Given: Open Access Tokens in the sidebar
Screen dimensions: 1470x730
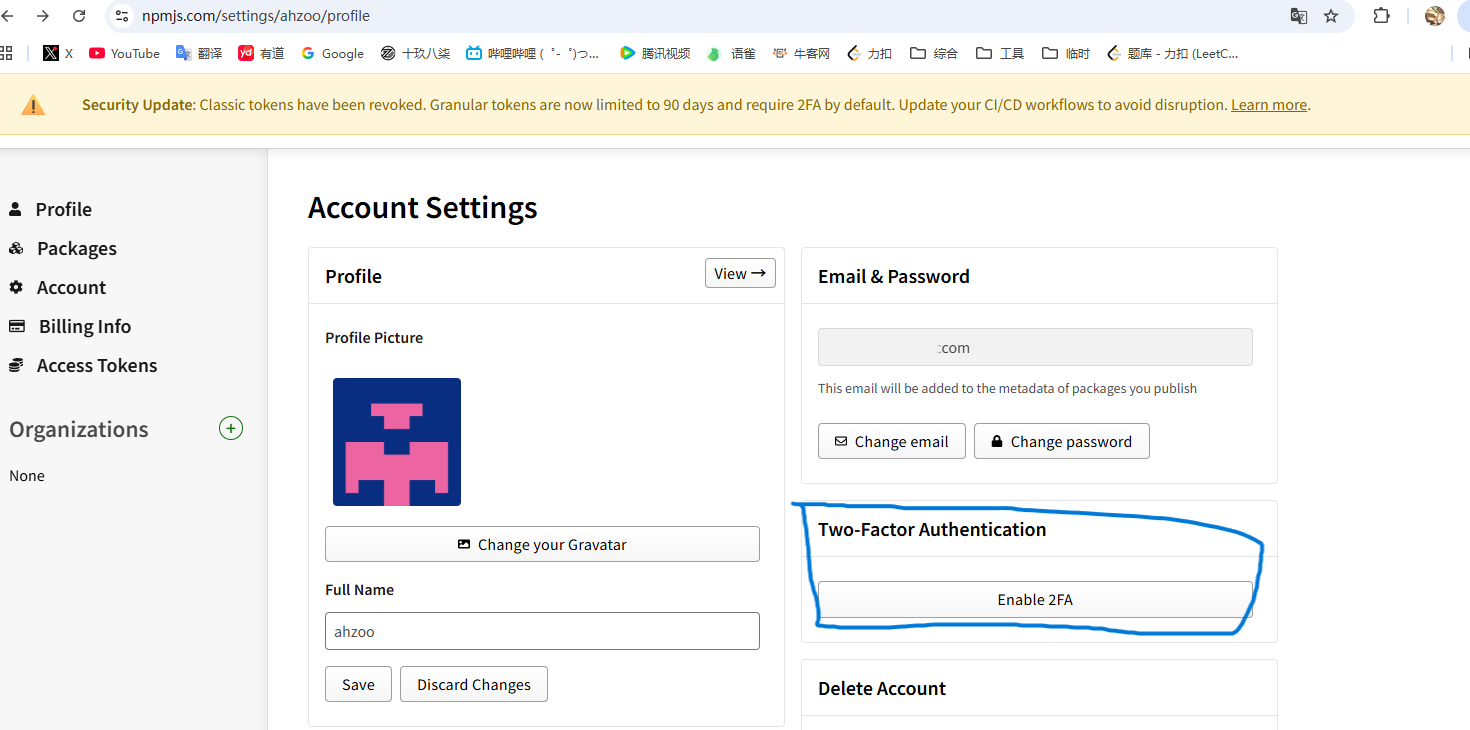Looking at the screenshot, I should (x=96, y=365).
